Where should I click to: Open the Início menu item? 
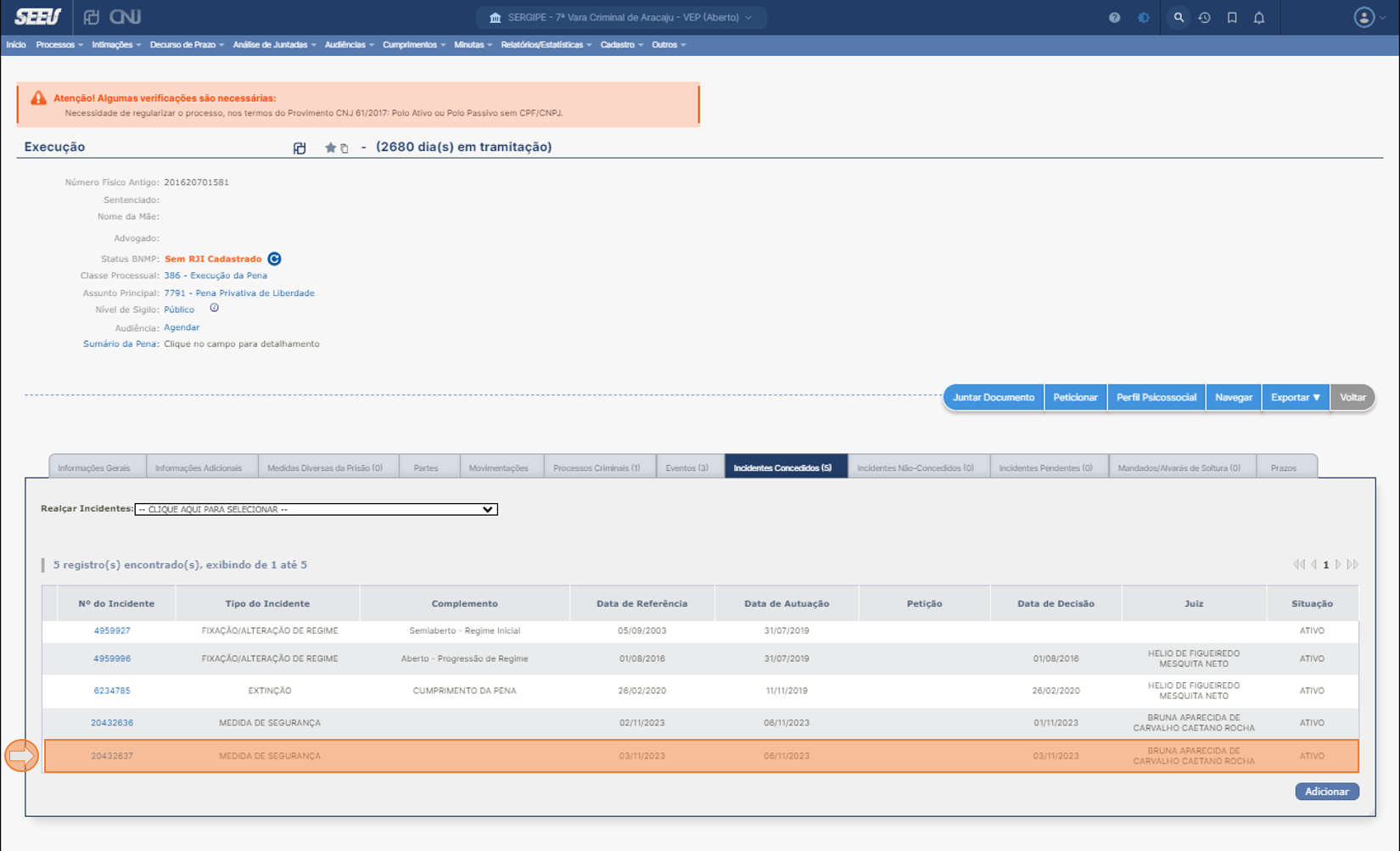(x=16, y=45)
